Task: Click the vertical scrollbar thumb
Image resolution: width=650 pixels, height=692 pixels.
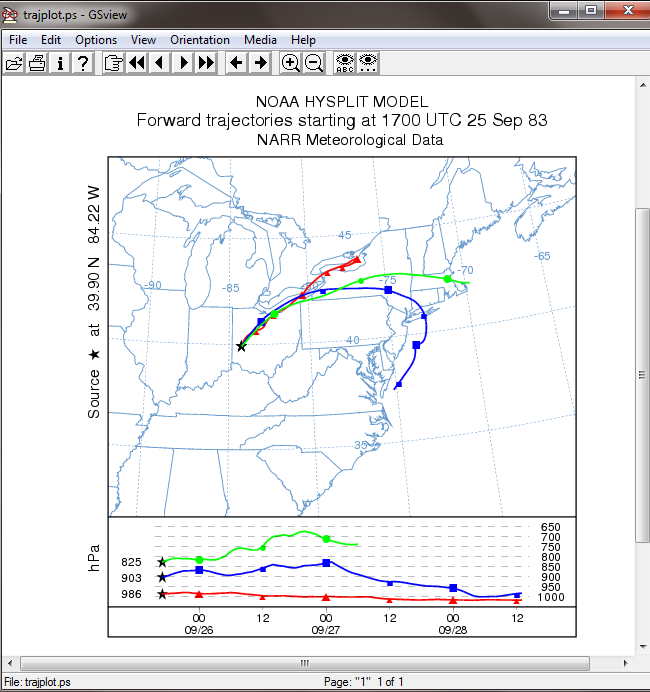Action: coord(642,375)
